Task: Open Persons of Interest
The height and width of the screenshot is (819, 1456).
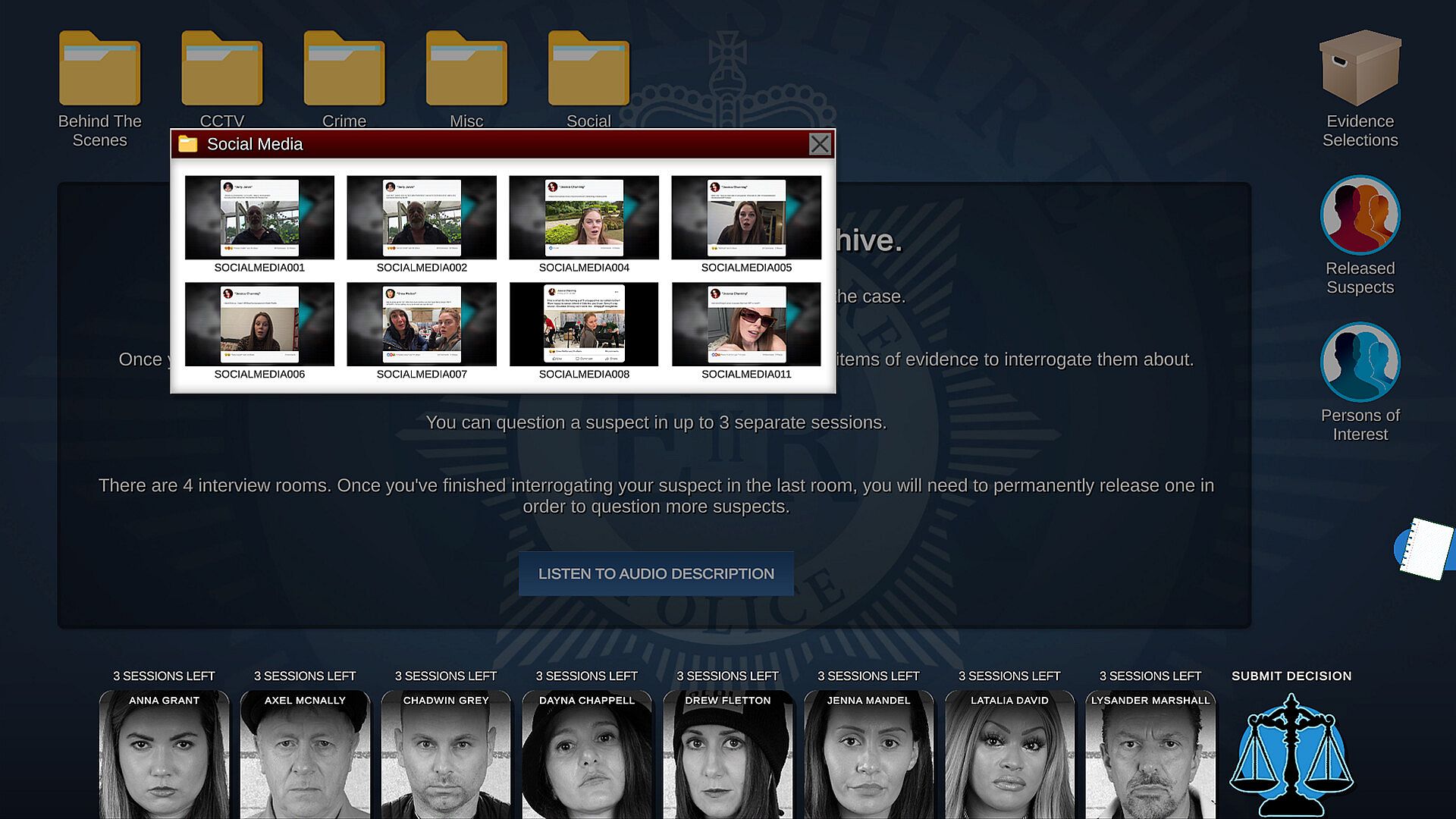Action: coord(1360,362)
